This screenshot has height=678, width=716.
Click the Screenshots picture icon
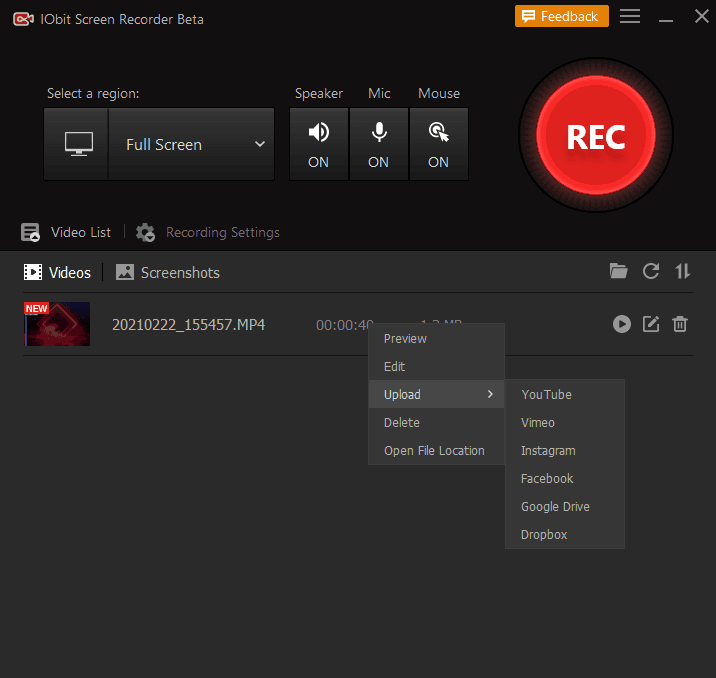(x=125, y=272)
